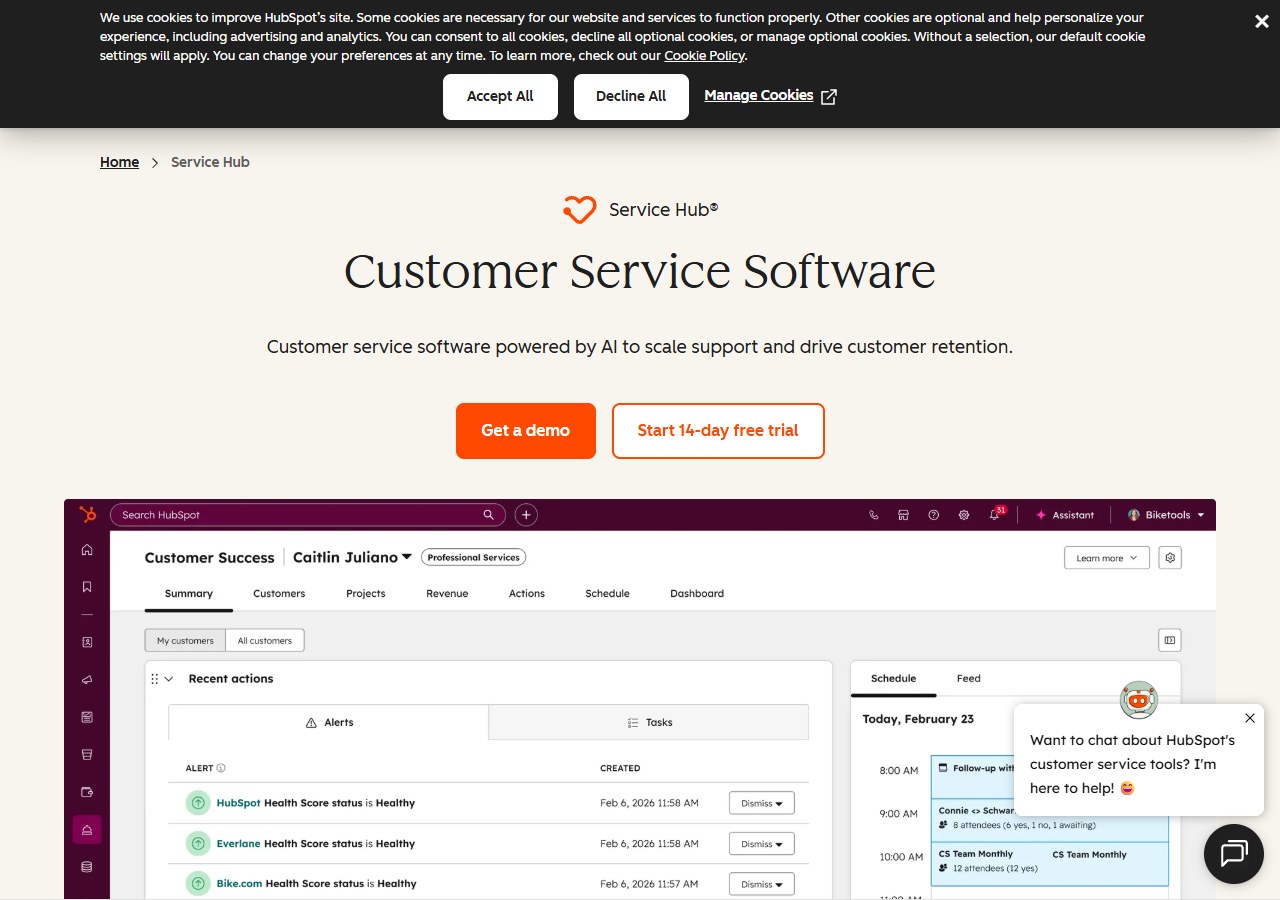Click the Get a demo button
Image resolution: width=1280 pixels, height=900 pixels.
pyautogui.click(x=526, y=431)
